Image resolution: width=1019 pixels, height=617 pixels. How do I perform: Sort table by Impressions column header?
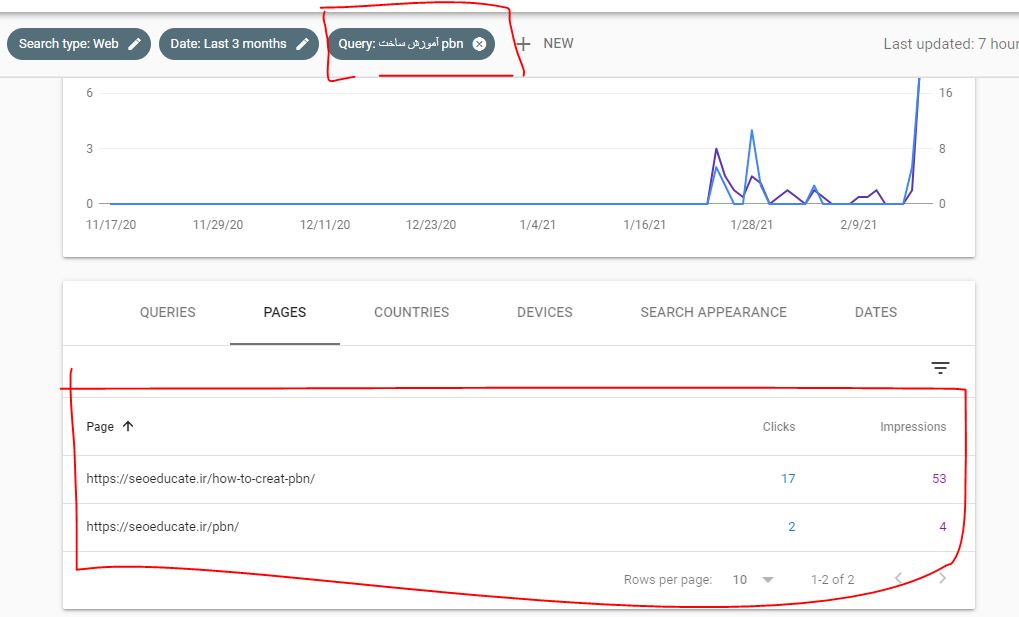coord(912,427)
